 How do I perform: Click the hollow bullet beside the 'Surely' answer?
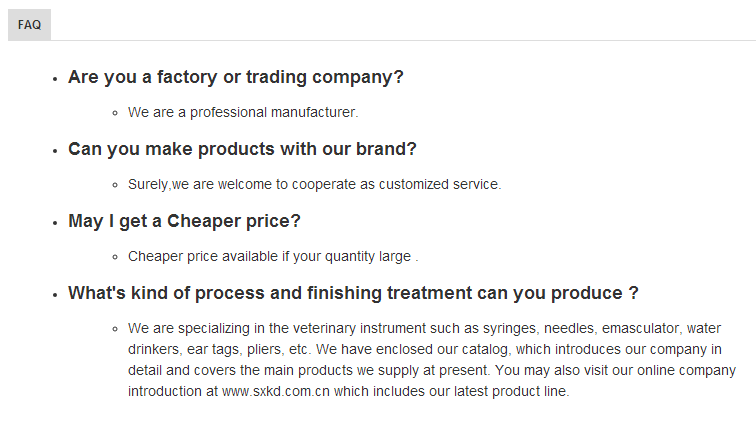[x=115, y=186]
